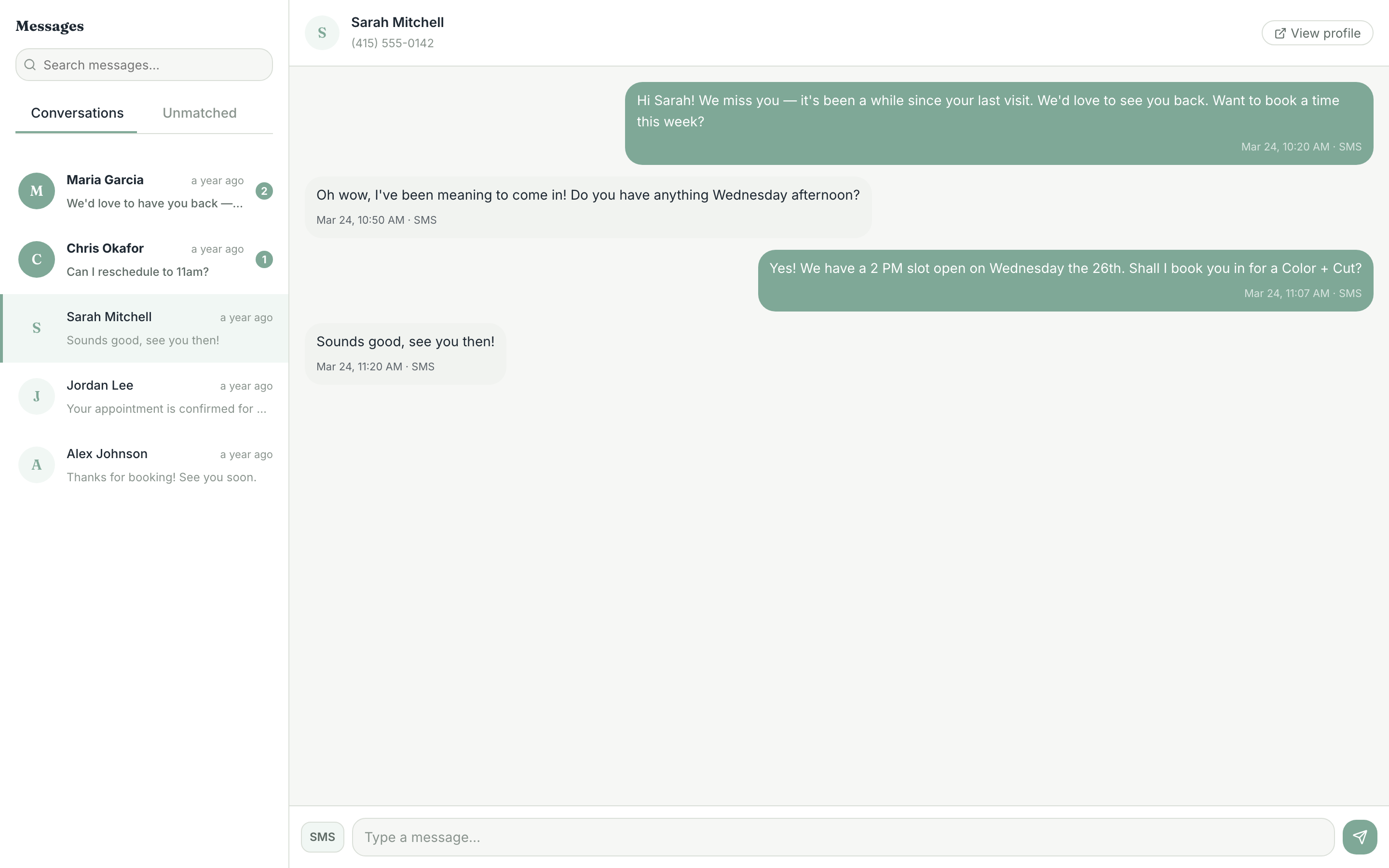Click the Search messages field

point(144,64)
